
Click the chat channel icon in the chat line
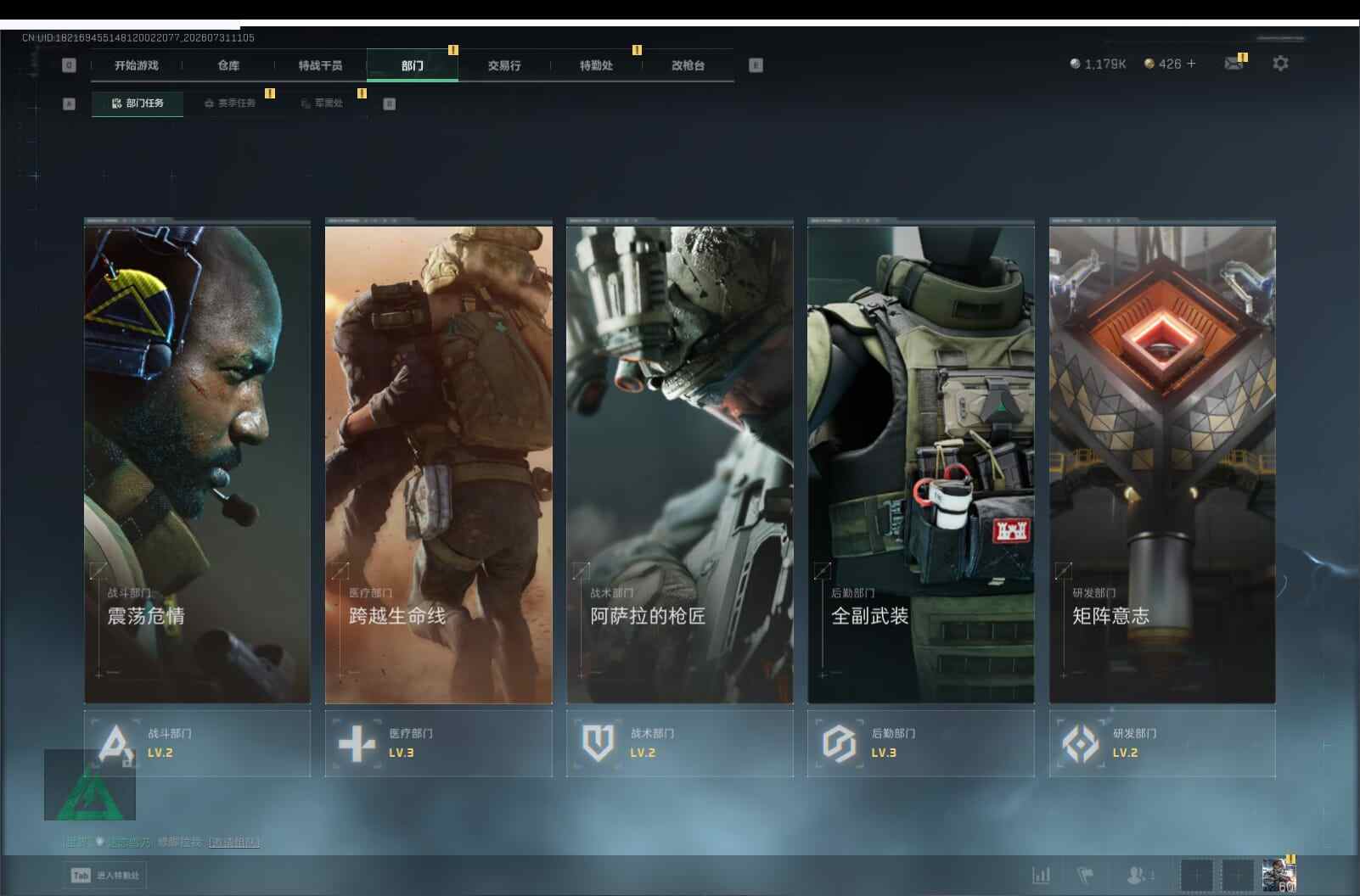coord(99,842)
